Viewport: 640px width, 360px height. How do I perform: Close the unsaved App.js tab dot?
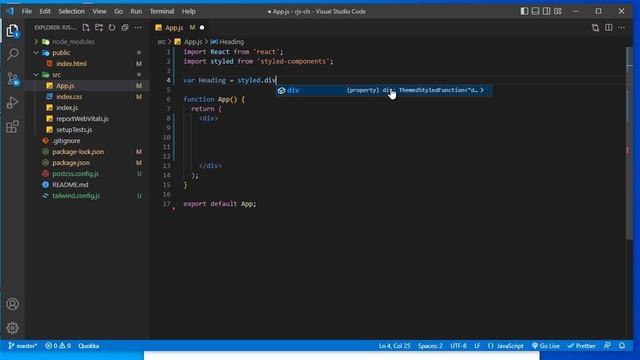[x=202, y=28]
